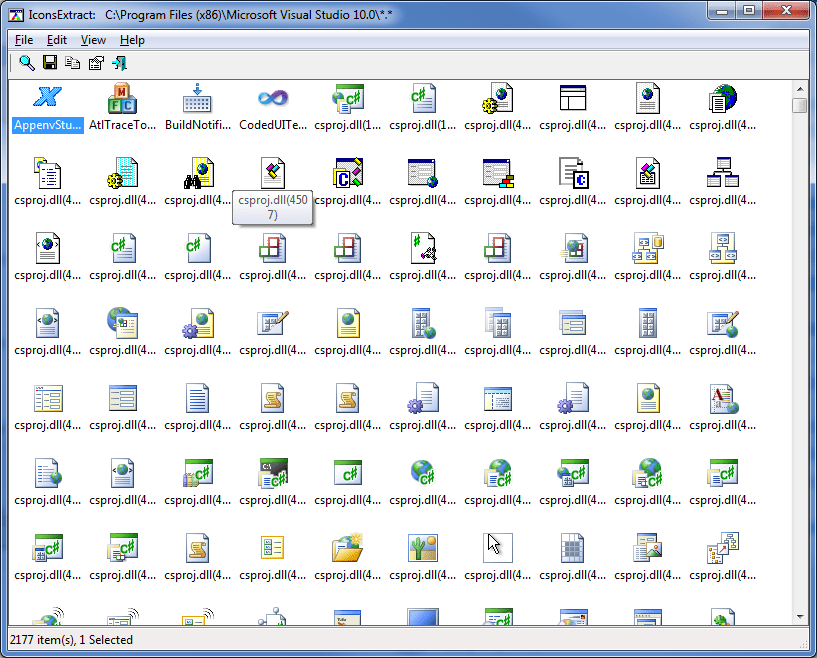817x658 pixels.
Task: Select the plain green C# window icon
Action: click(348, 473)
